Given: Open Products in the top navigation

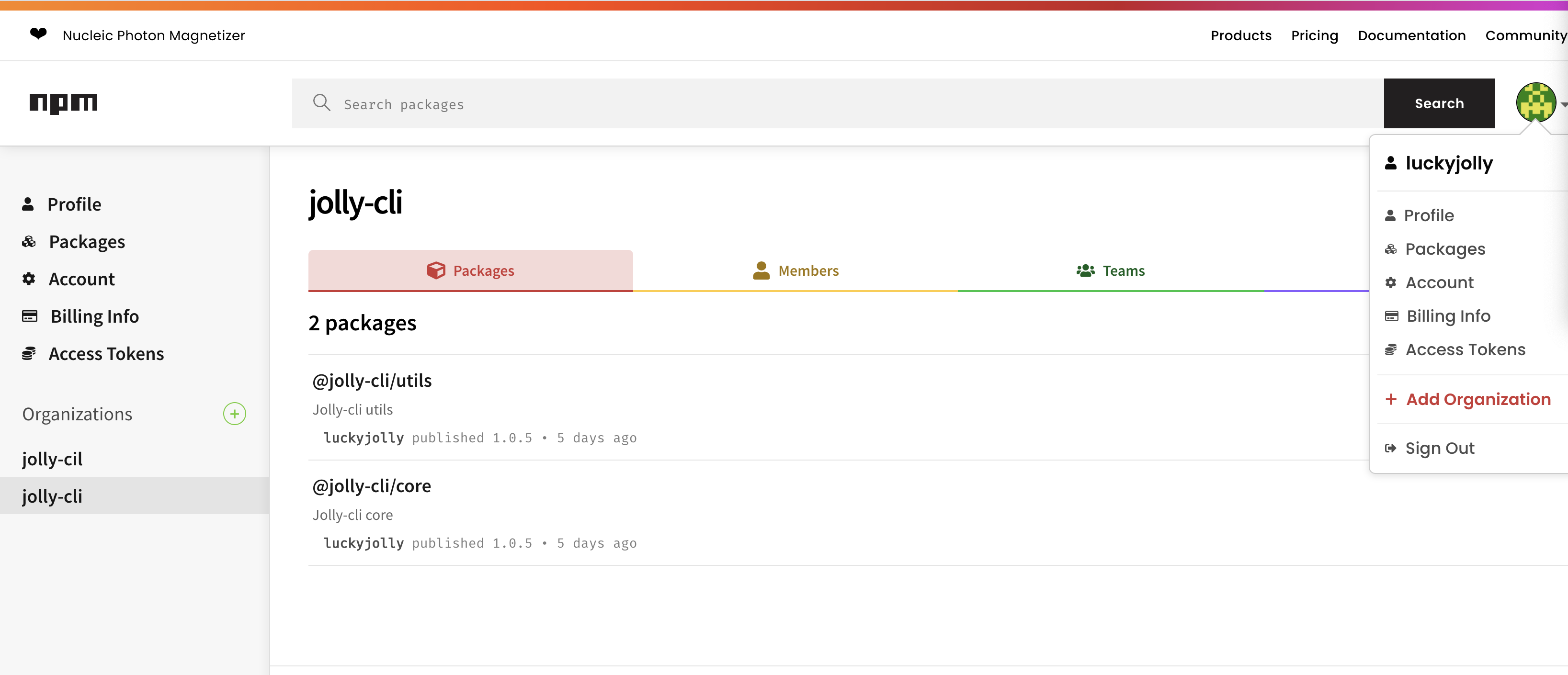Looking at the screenshot, I should [1240, 35].
